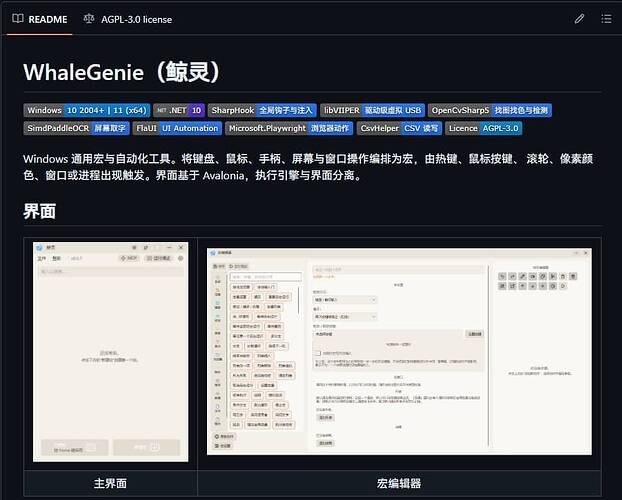Screen dimensions: 622x500
Task: Click the CsvHelper CSV badge
Action: click(x=399, y=128)
